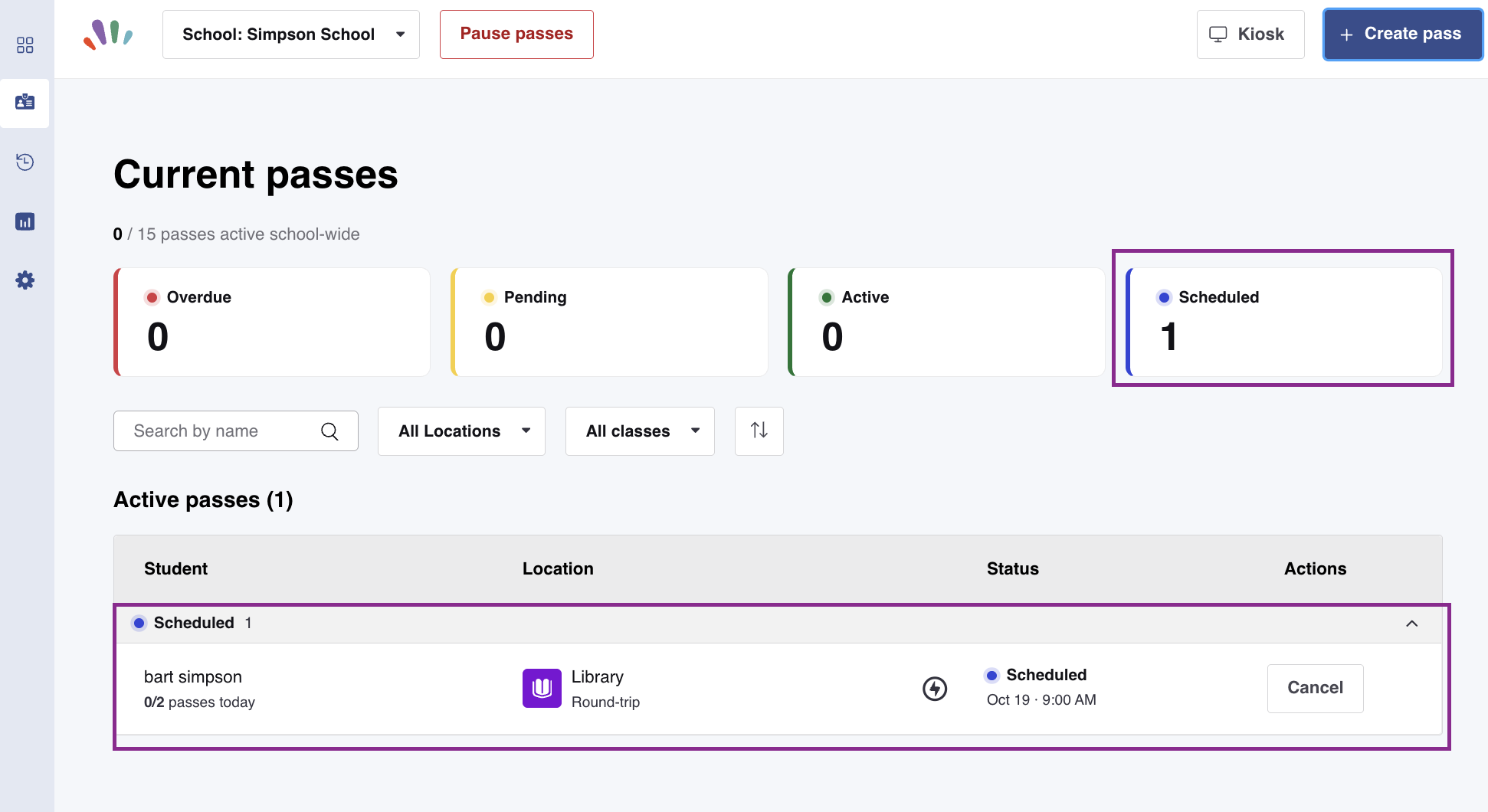
Task: Select the Pending status card
Action: point(609,322)
